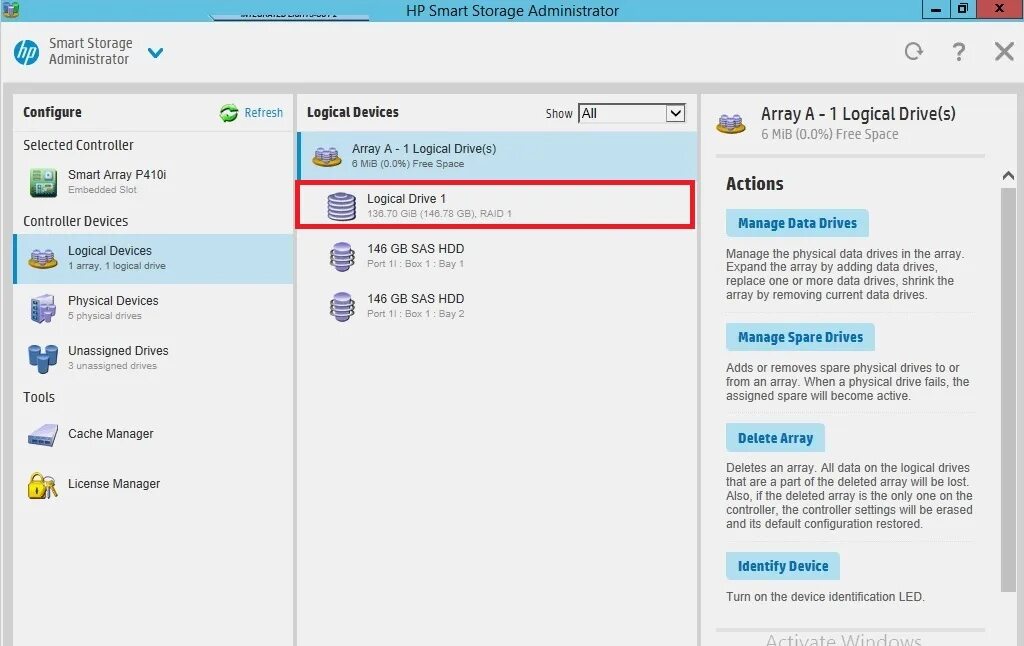Click the Cache Manager icon
Image resolution: width=1024 pixels, height=646 pixels.
coord(43,435)
